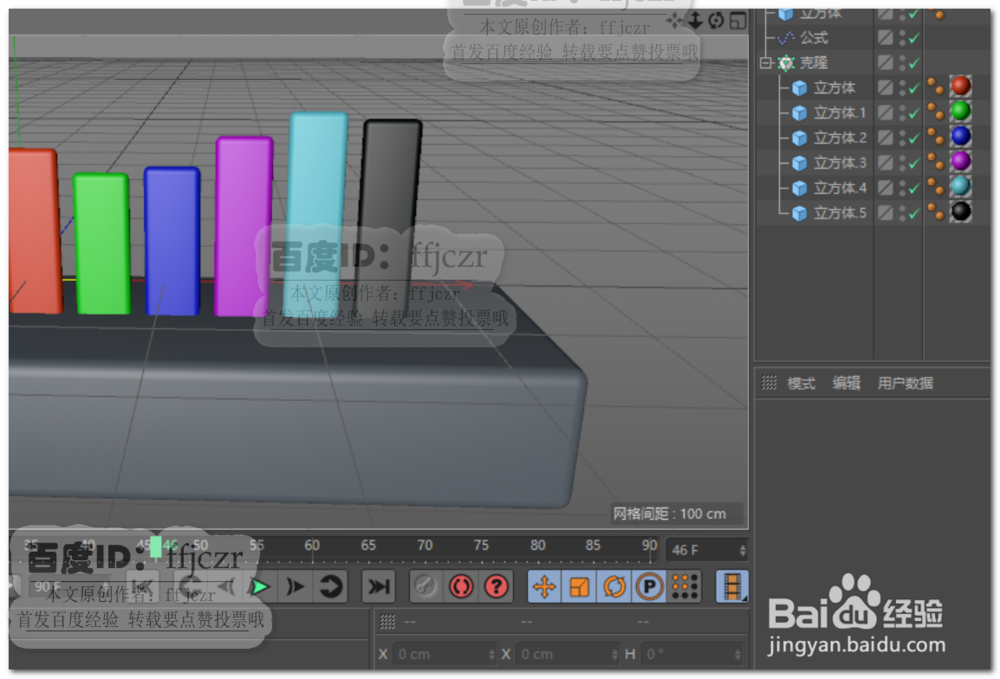
Task: Toggle the enable check for 立方体.1
Action: point(914,113)
